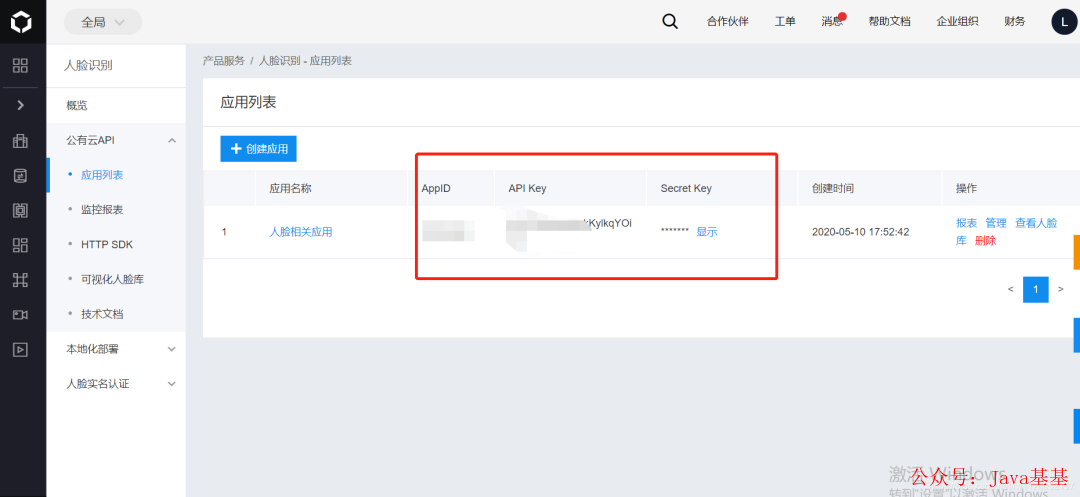Open 企业组织 in top navigation
Image resolution: width=1080 pixels, height=497 pixels.
(x=957, y=21)
